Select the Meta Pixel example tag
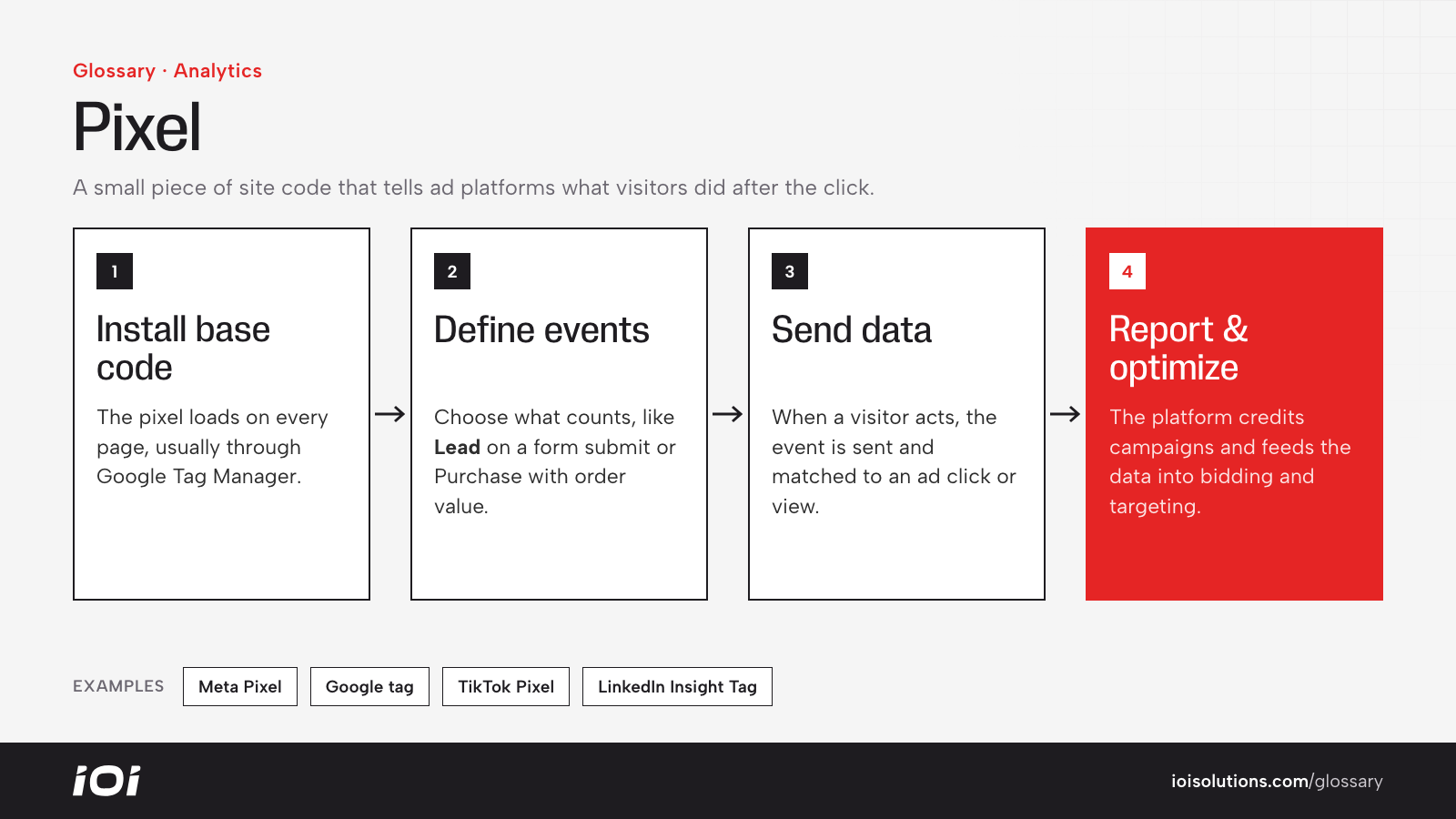This screenshot has width=1456, height=819. (240, 686)
